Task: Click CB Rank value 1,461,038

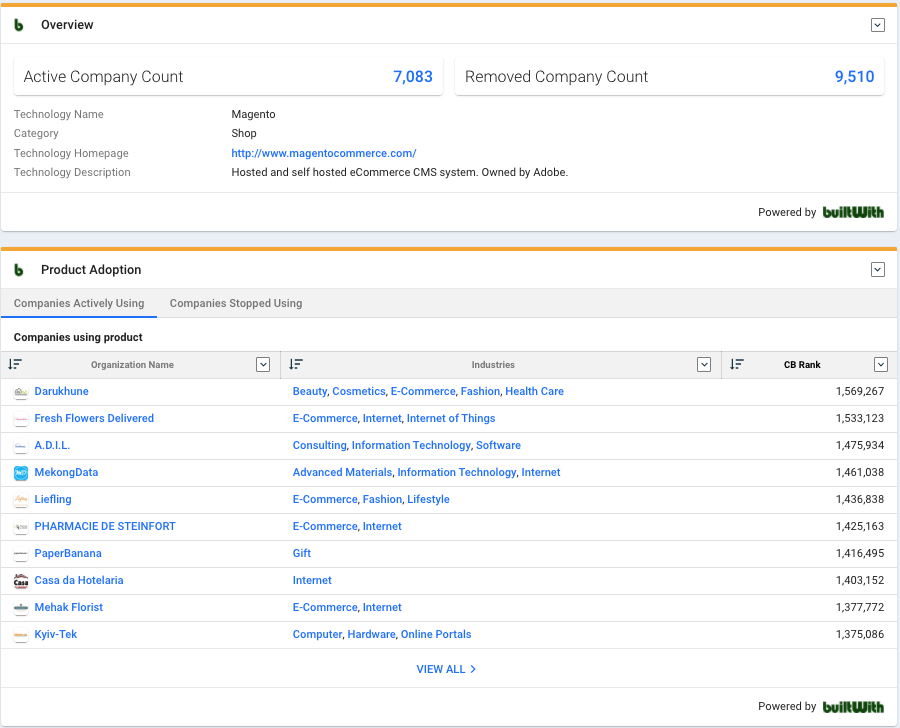Action: [x=860, y=473]
